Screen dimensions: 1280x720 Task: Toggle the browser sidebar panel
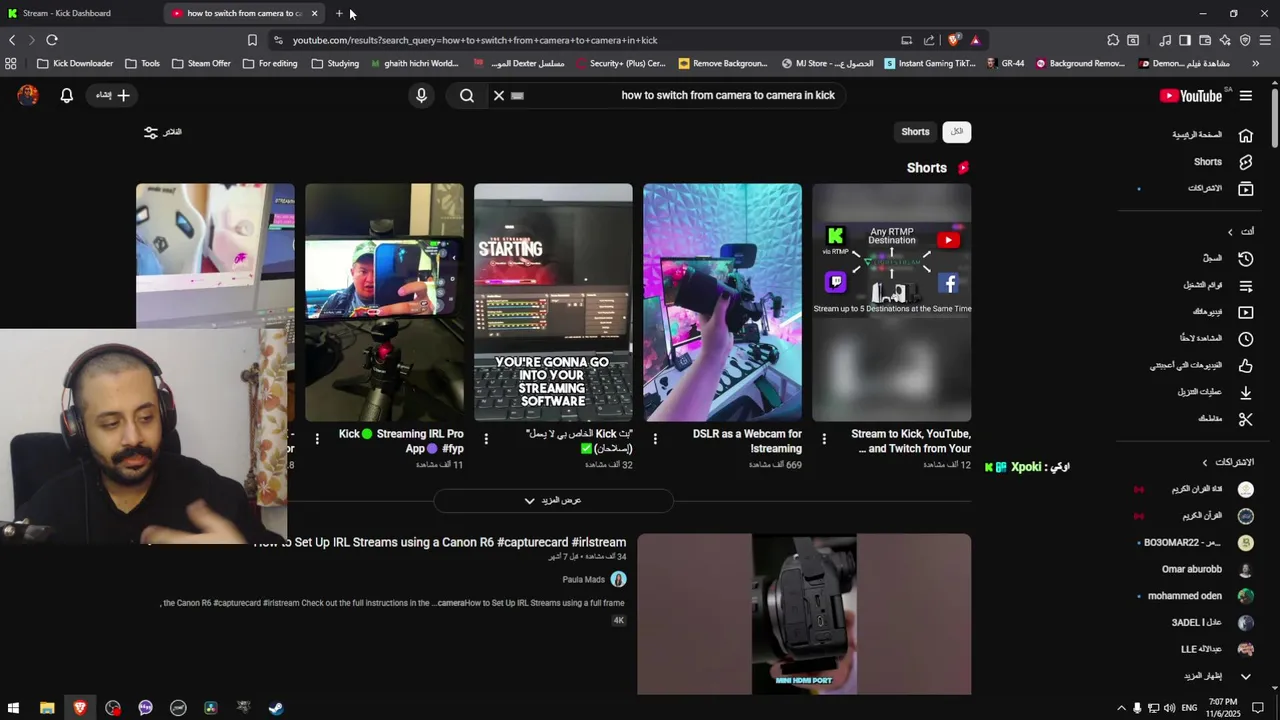1185,40
